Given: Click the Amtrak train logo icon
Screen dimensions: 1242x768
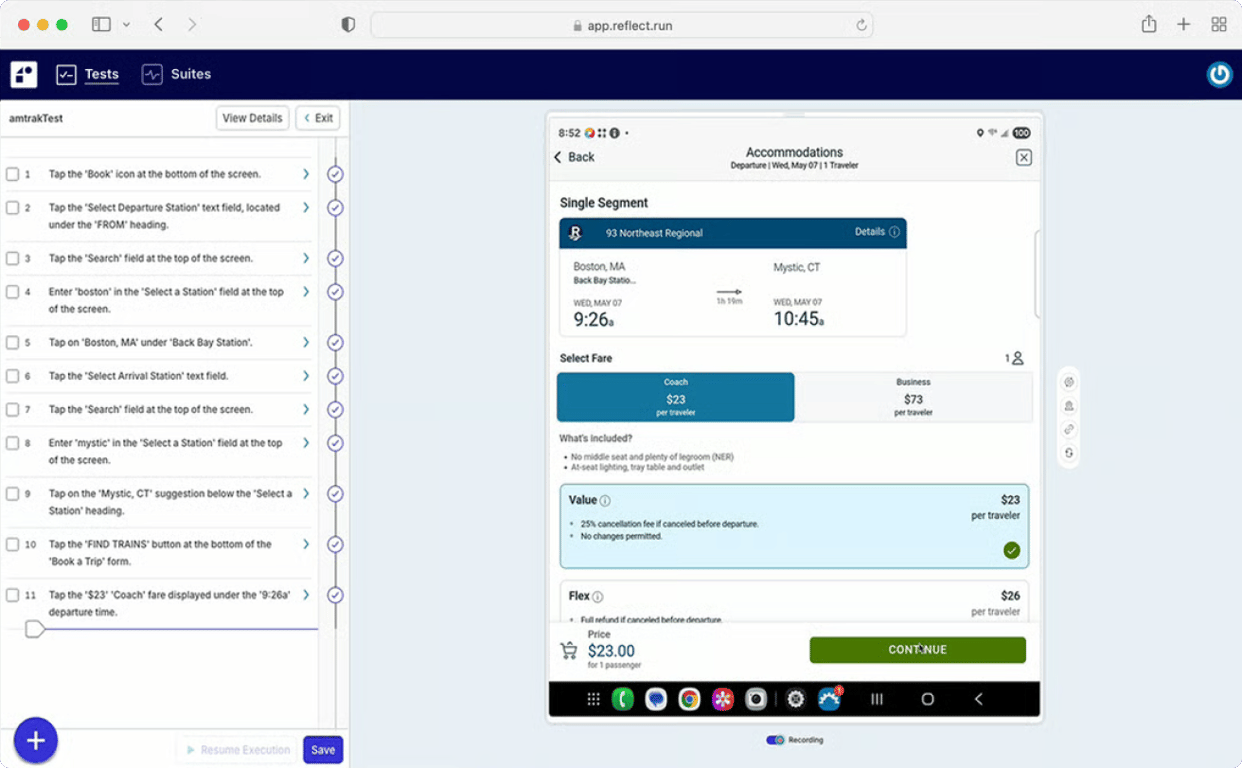Looking at the screenshot, I should [x=576, y=233].
